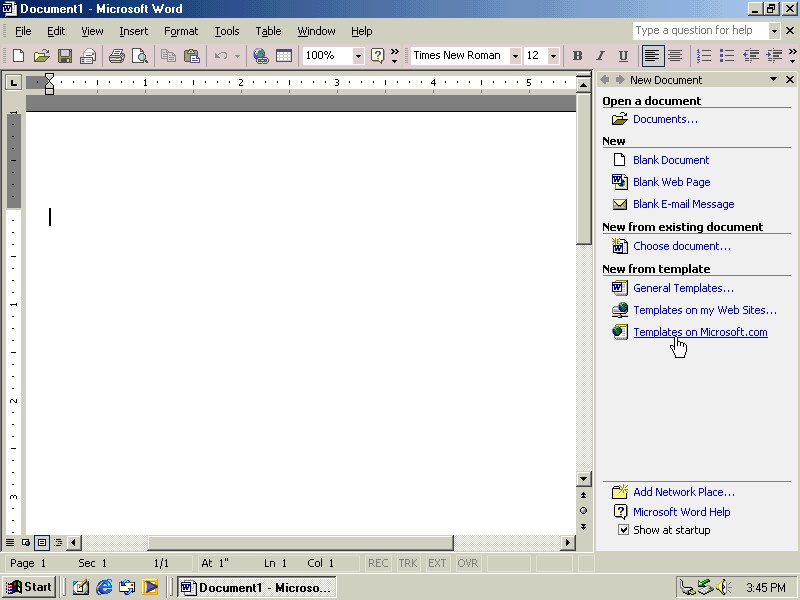Viewport: 800px width, 600px height.
Task: Click the Bullets list icon
Action: pyautogui.click(x=727, y=56)
